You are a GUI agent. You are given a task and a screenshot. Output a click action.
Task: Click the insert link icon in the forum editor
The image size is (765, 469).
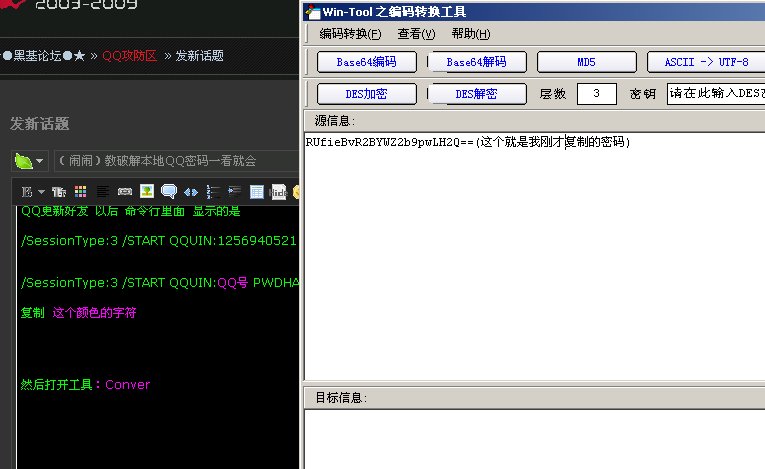[x=124, y=192]
